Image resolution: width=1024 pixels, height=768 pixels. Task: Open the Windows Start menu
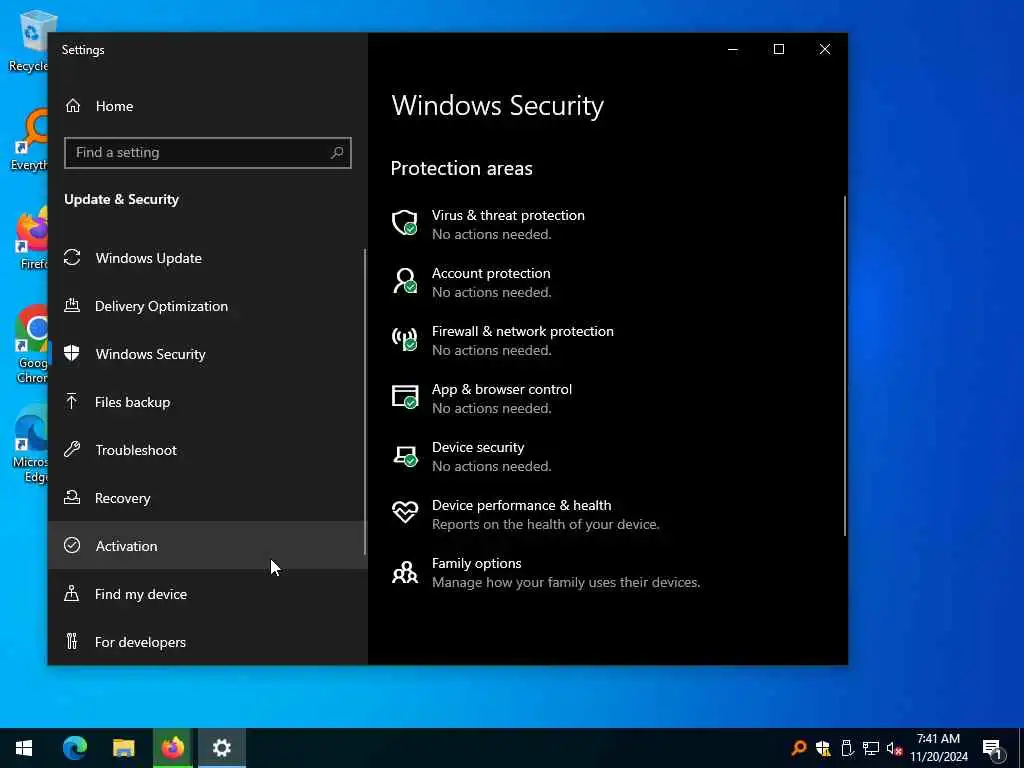24,748
